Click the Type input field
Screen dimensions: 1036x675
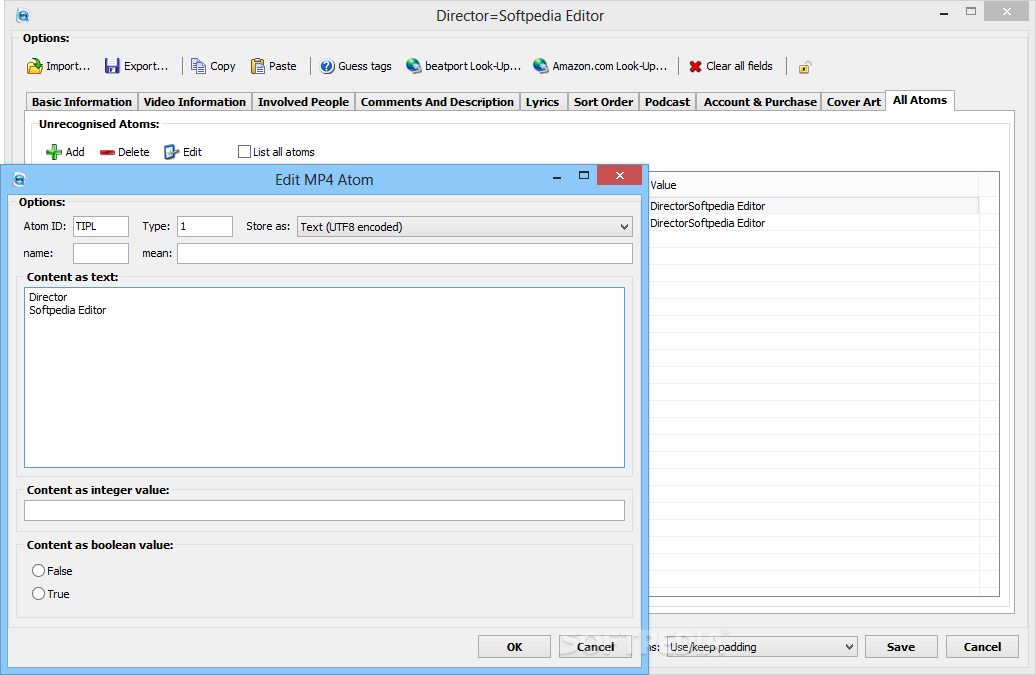[x=205, y=227]
